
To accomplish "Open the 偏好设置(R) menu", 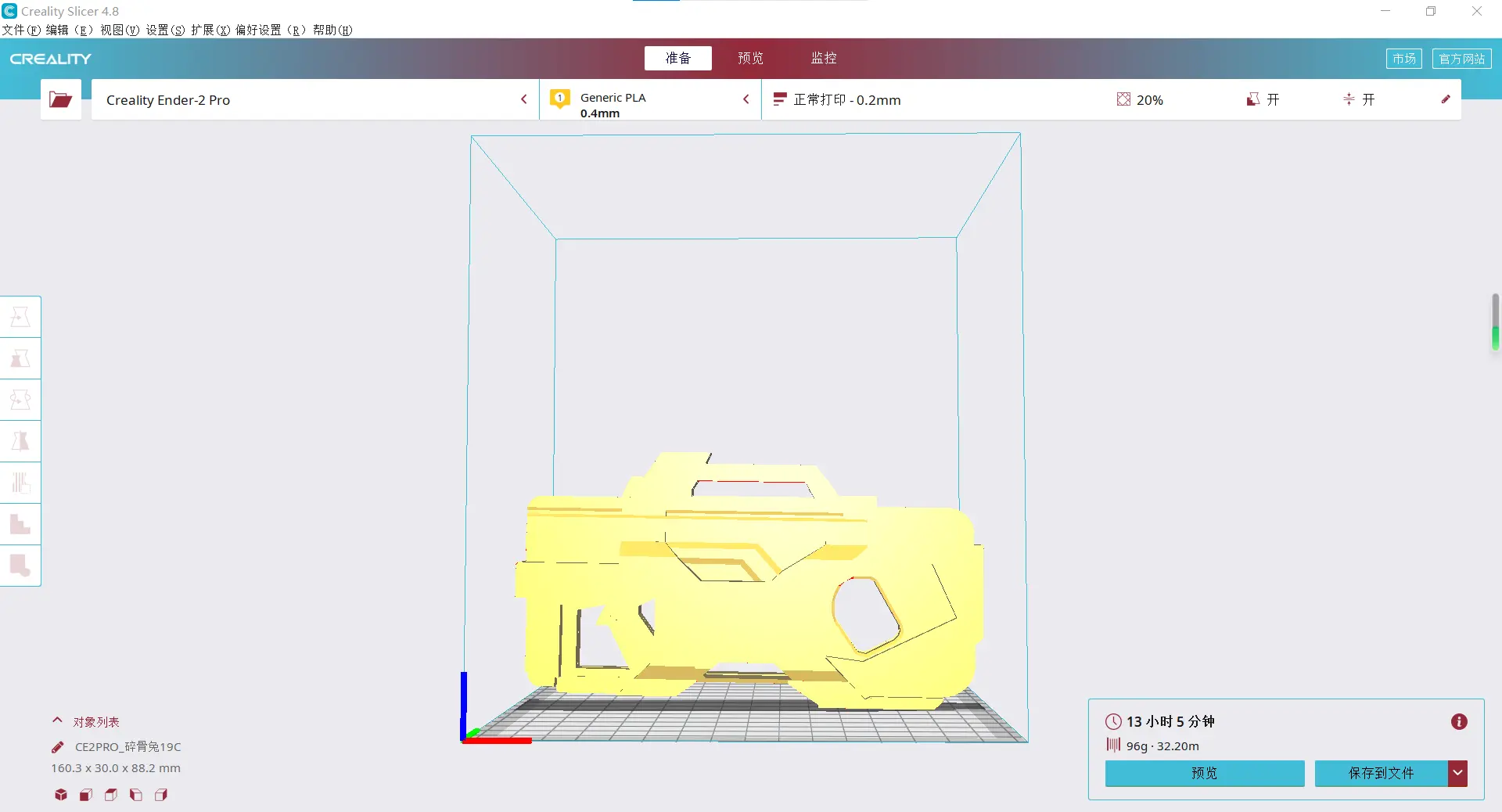I will [271, 30].
